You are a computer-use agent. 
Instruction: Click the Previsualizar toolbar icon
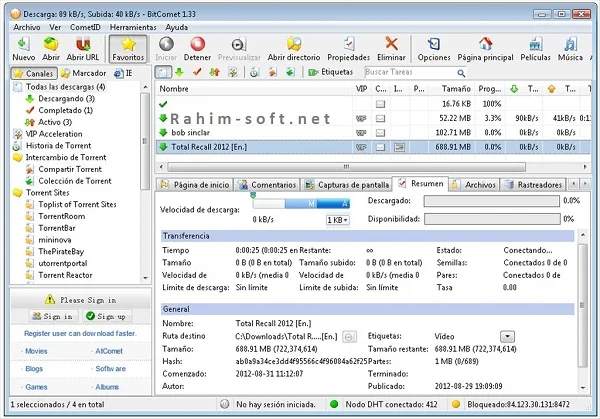[239, 49]
